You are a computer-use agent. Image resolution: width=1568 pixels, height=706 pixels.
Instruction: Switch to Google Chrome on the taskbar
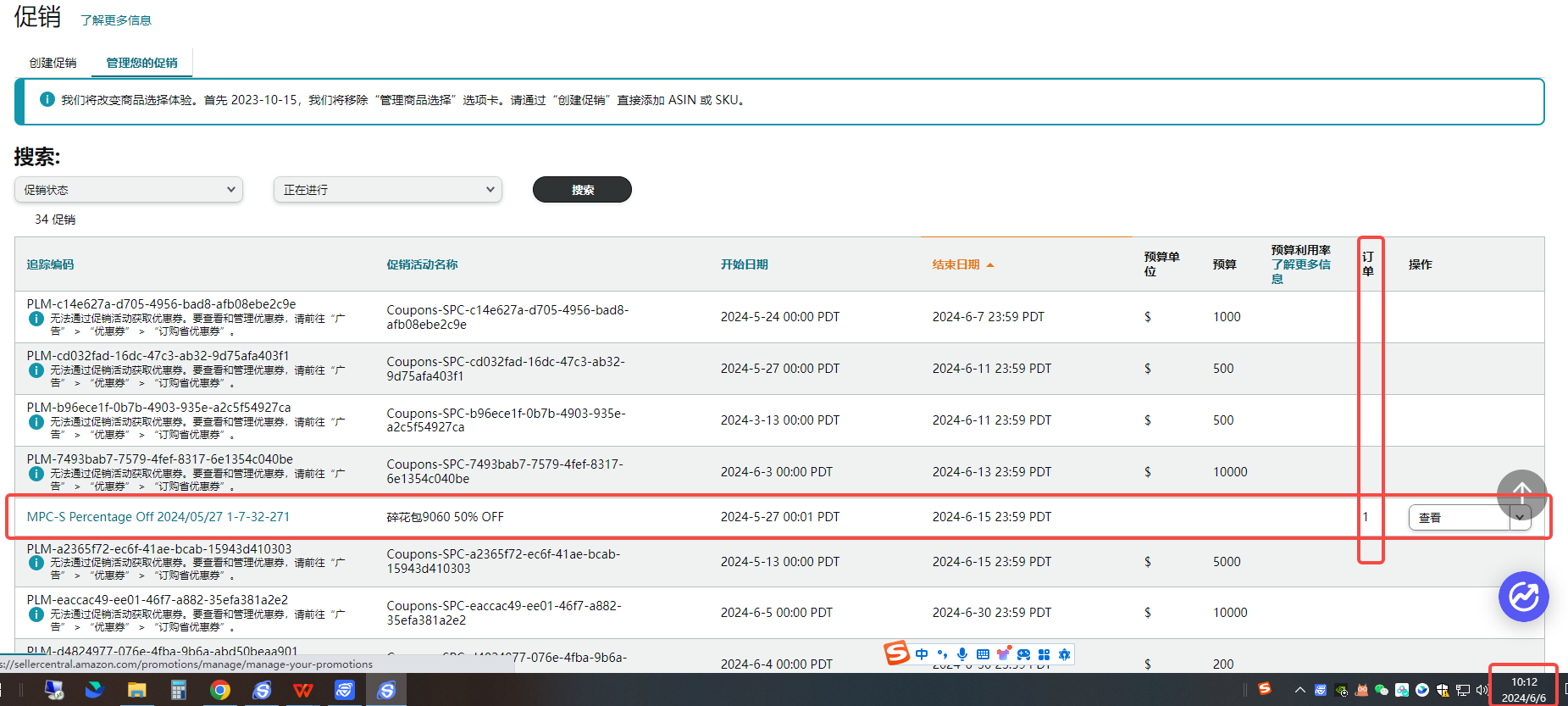[x=220, y=690]
